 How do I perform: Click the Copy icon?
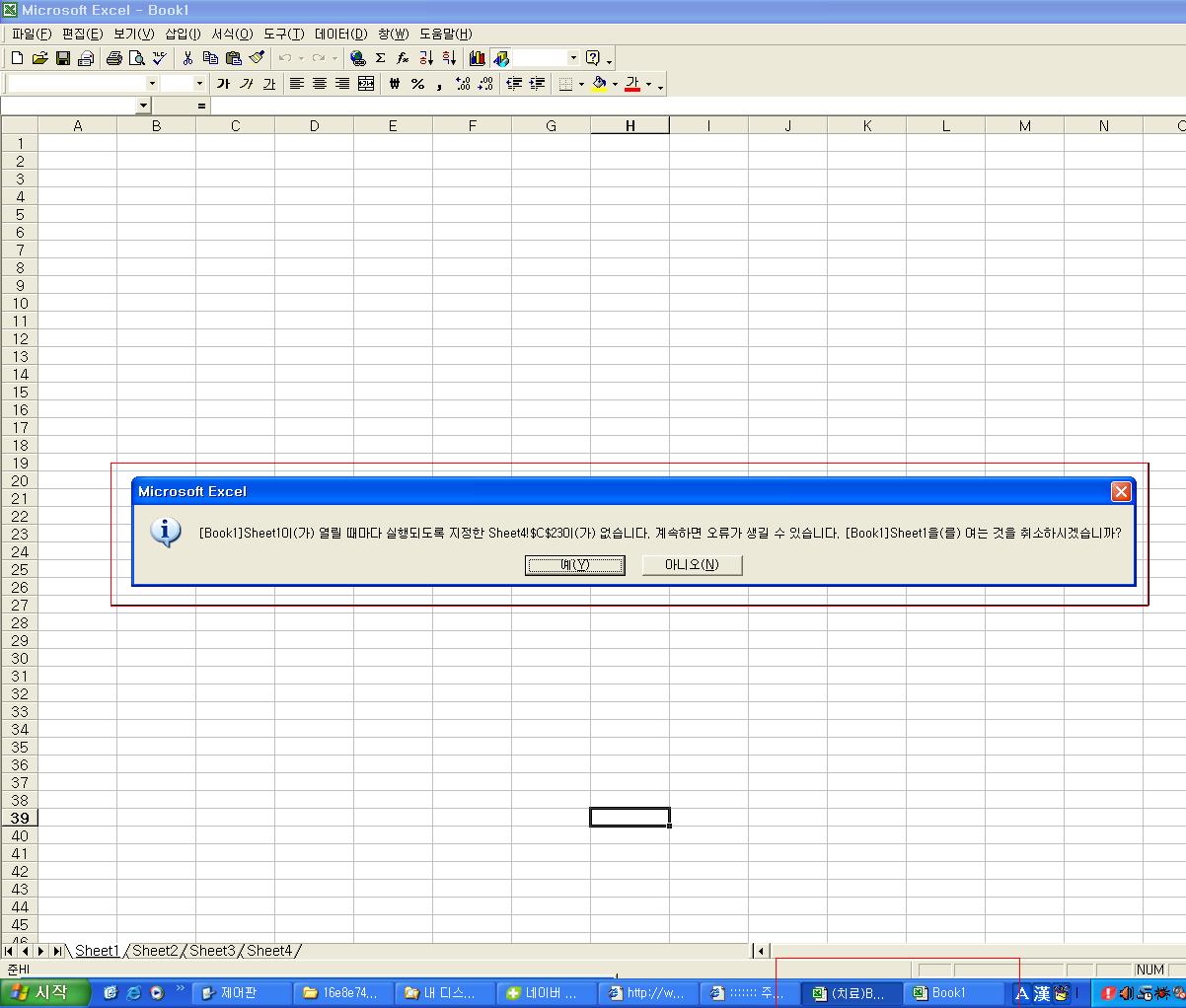(x=210, y=58)
